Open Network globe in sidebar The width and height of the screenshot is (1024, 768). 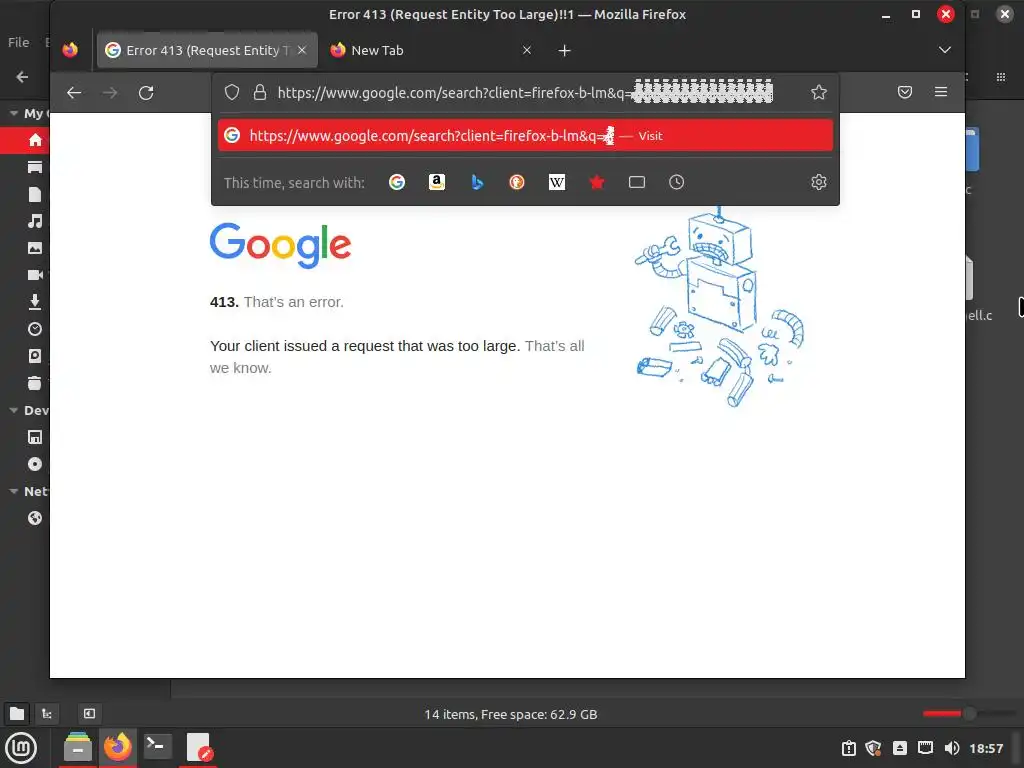pyautogui.click(x=35, y=519)
